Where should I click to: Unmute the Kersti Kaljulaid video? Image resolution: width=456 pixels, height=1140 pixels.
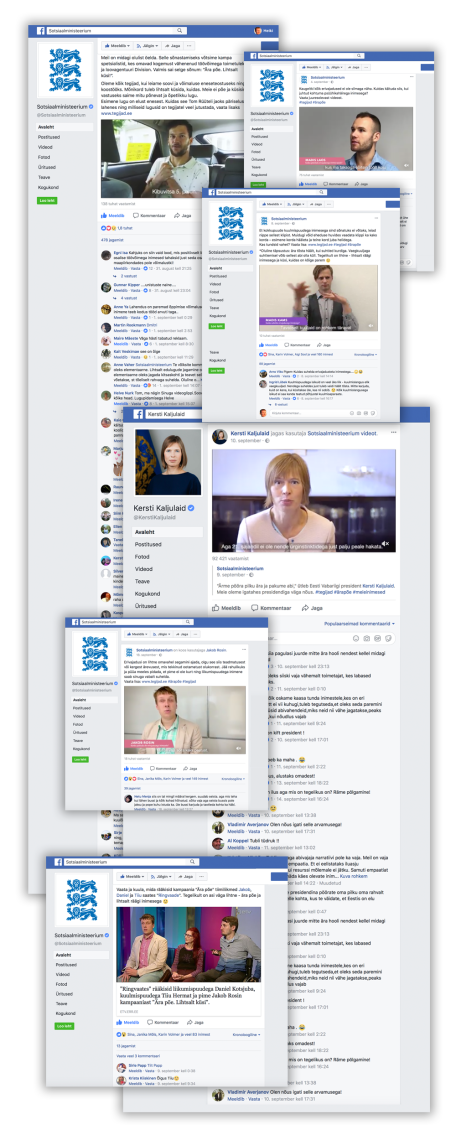[386, 544]
